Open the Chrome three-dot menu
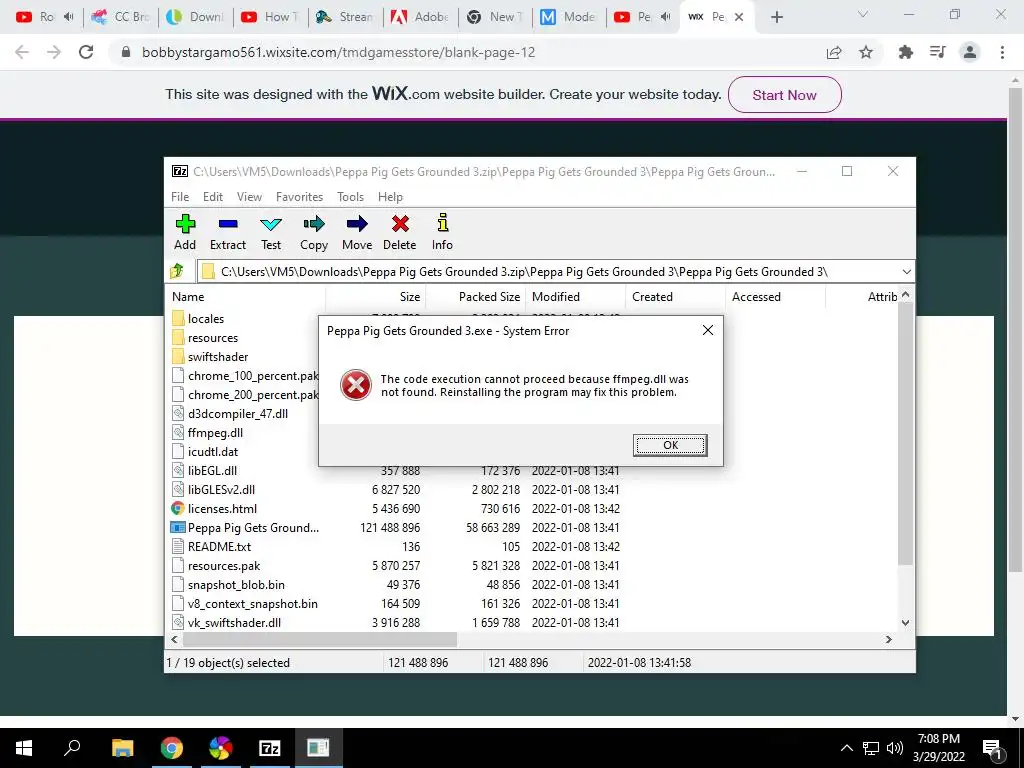The width and height of the screenshot is (1024, 768). pyautogui.click(x=1002, y=52)
